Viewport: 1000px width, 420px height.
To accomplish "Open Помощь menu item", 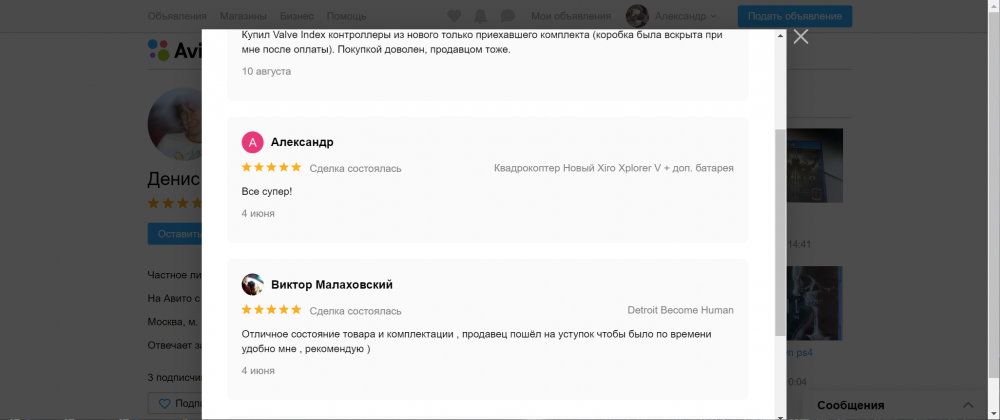I will coord(346,16).
